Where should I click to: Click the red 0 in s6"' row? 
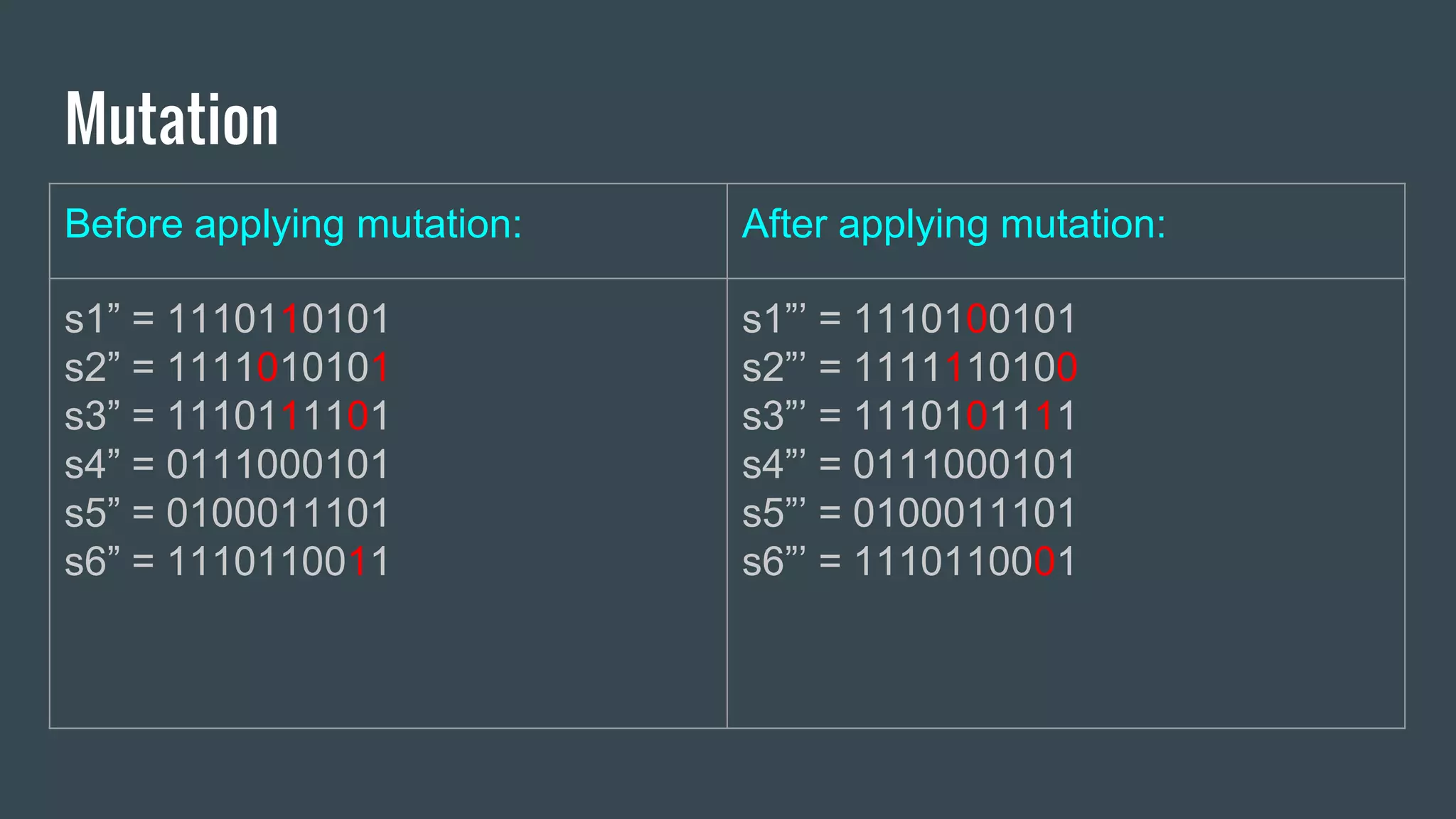pyautogui.click(x=1044, y=562)
